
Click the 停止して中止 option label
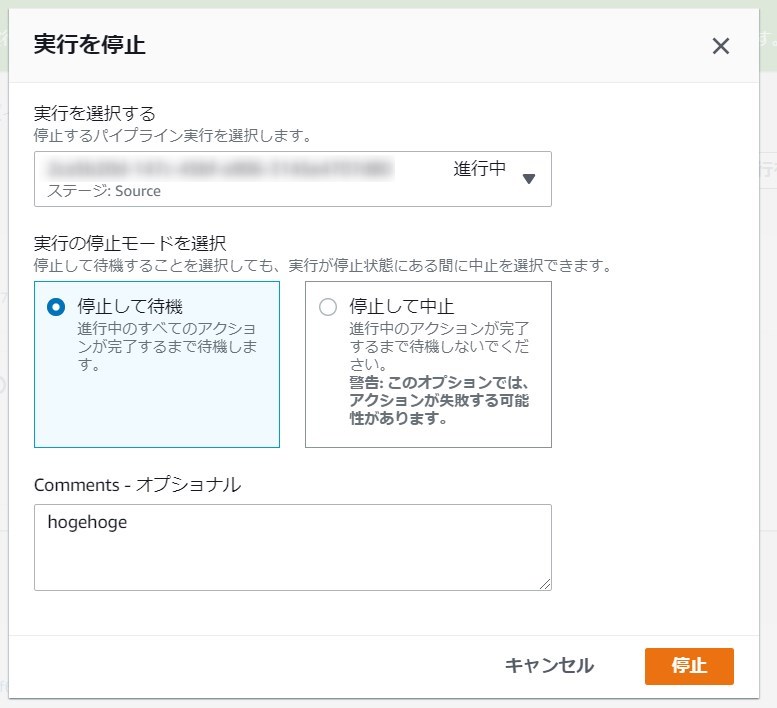click(402, 306)
